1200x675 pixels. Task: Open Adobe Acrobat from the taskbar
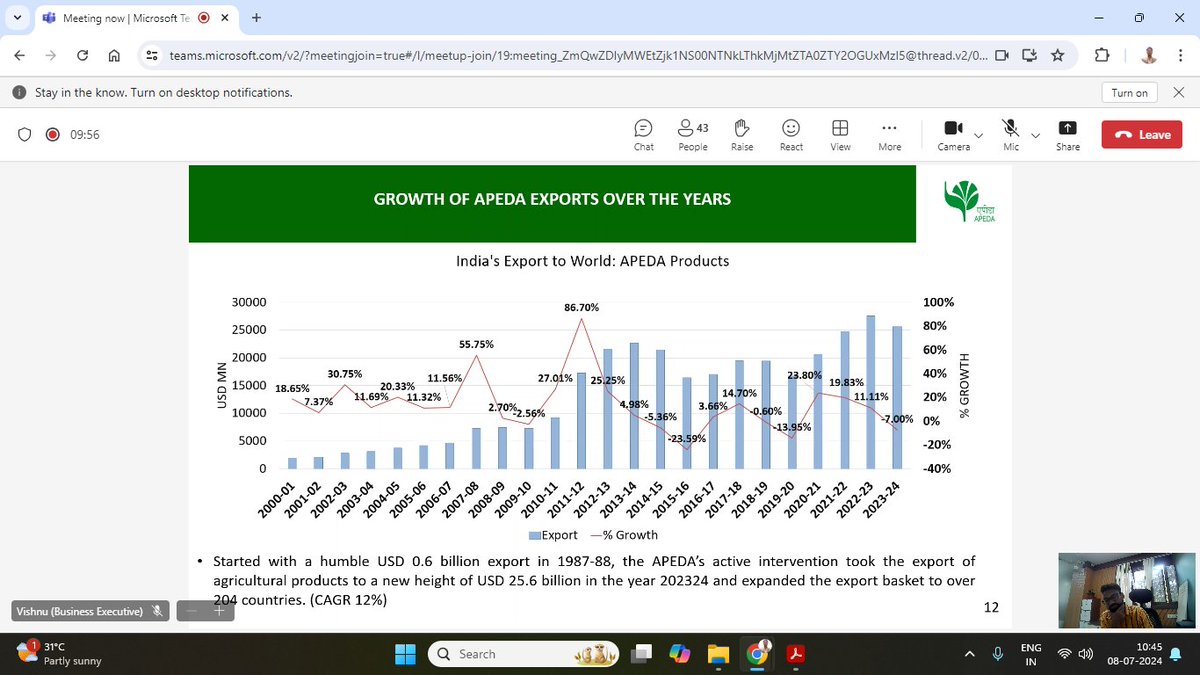point(797,654)
